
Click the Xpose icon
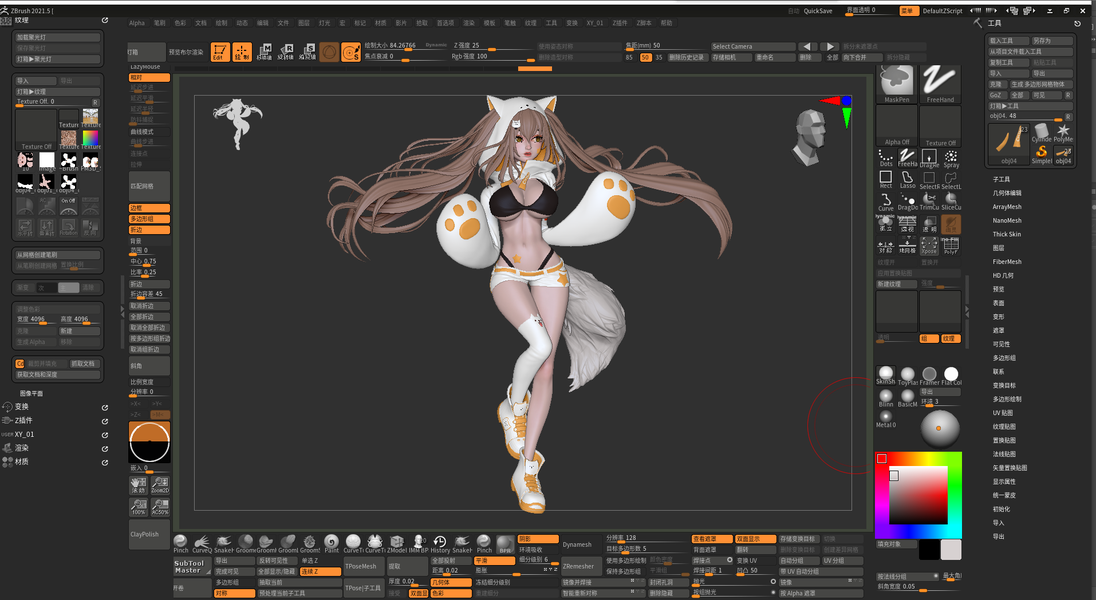click(x=929, y=245)
